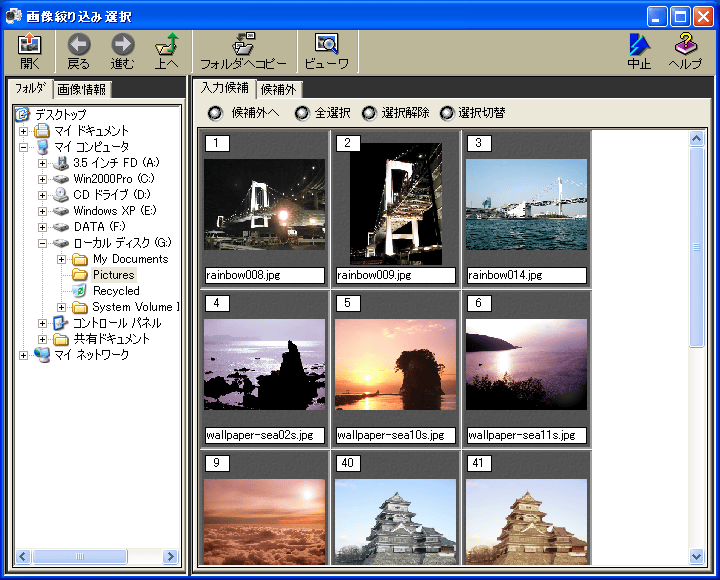Select thumbnail 3 rainbow014.jpg daytime bridge
Viewport: 720px width, 580px height.
tap(526, 204)
